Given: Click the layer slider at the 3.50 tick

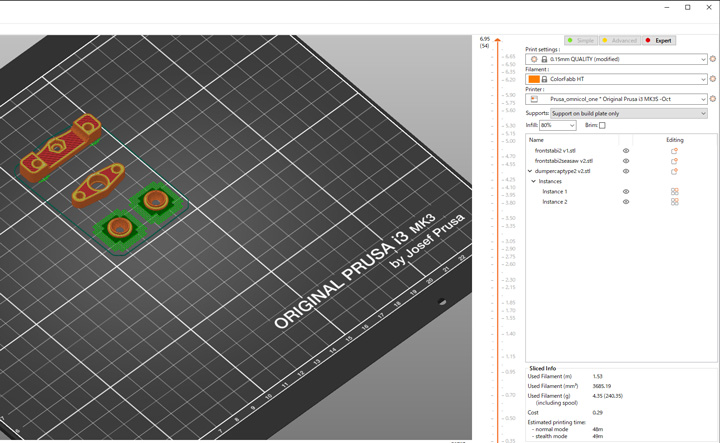Looking at the screenshot, I should 497,218.
